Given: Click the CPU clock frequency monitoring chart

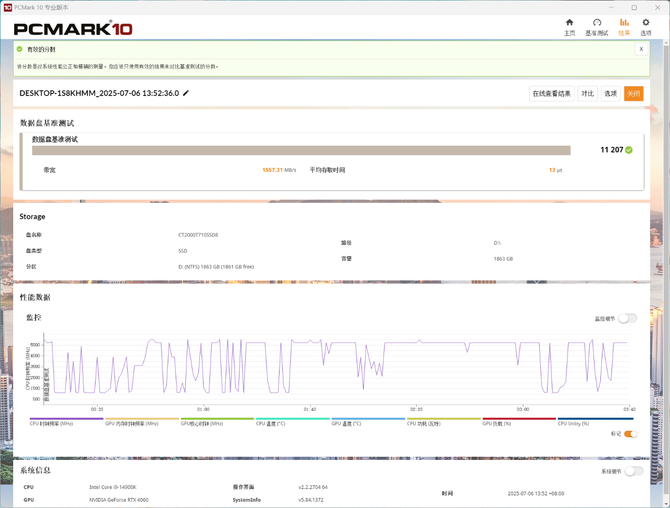Looking at the screenshot, I should click(335, 369).
